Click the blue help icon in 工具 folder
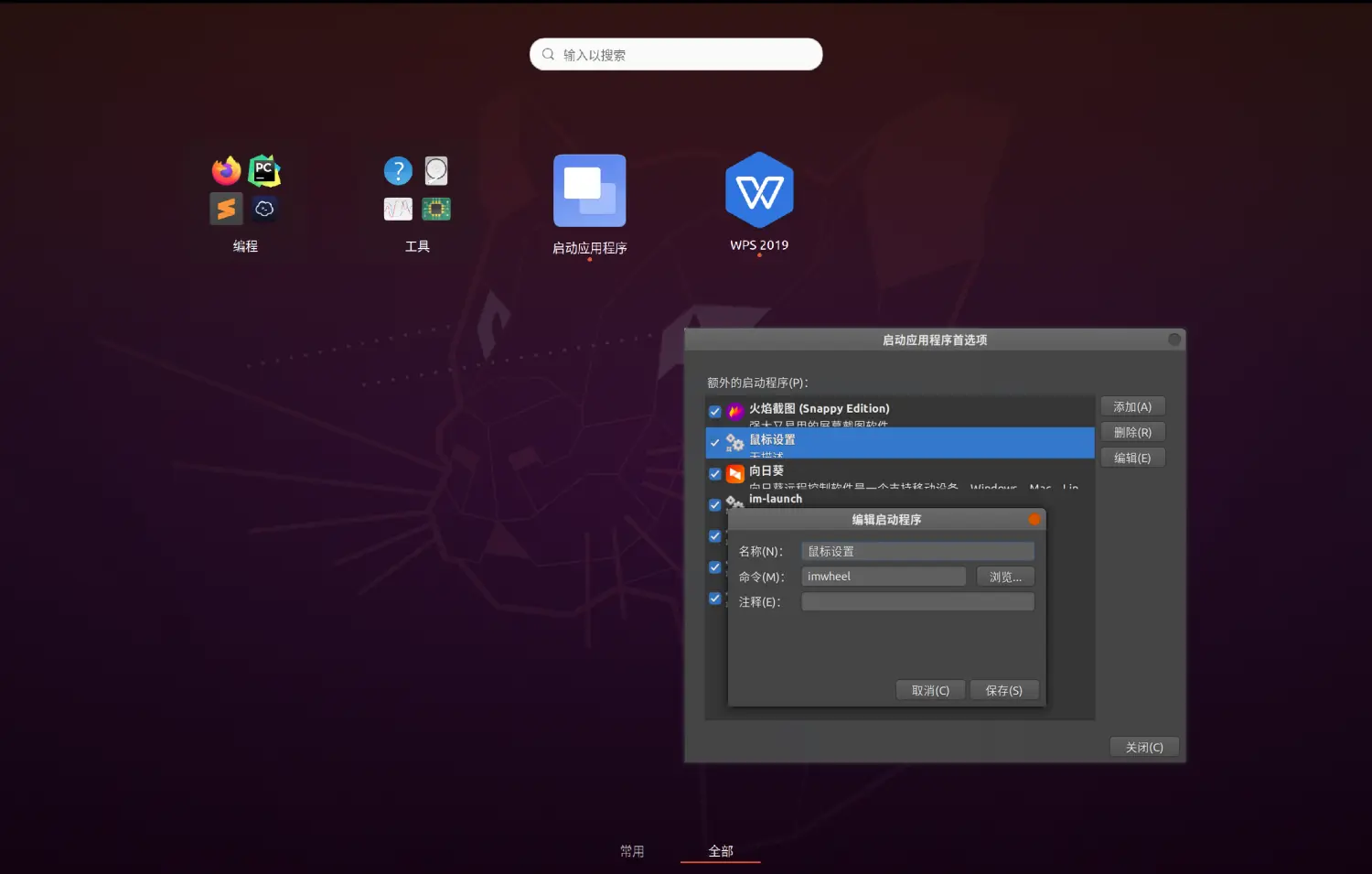The width and height of the screenshot is (1372, 874). (398, 170)
